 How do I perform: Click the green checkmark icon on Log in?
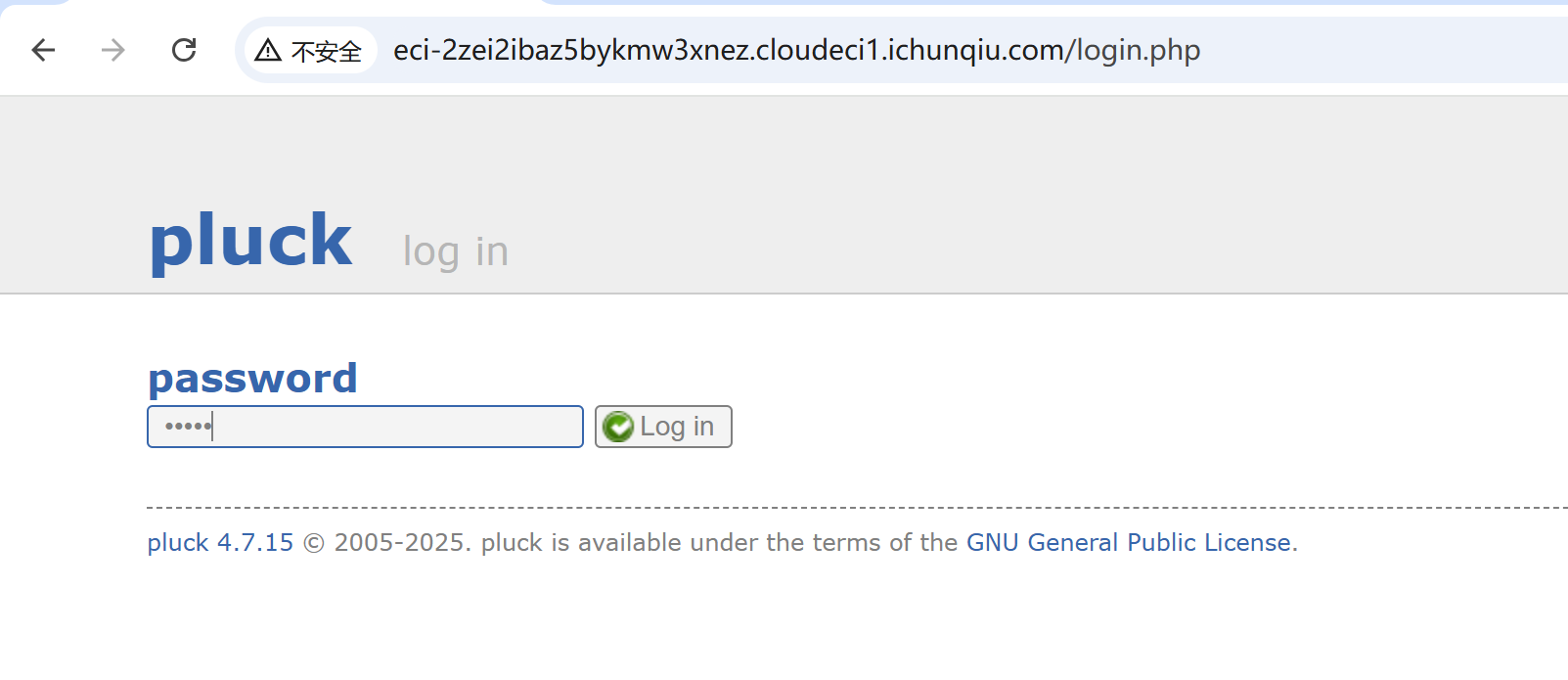pos(618,427)
